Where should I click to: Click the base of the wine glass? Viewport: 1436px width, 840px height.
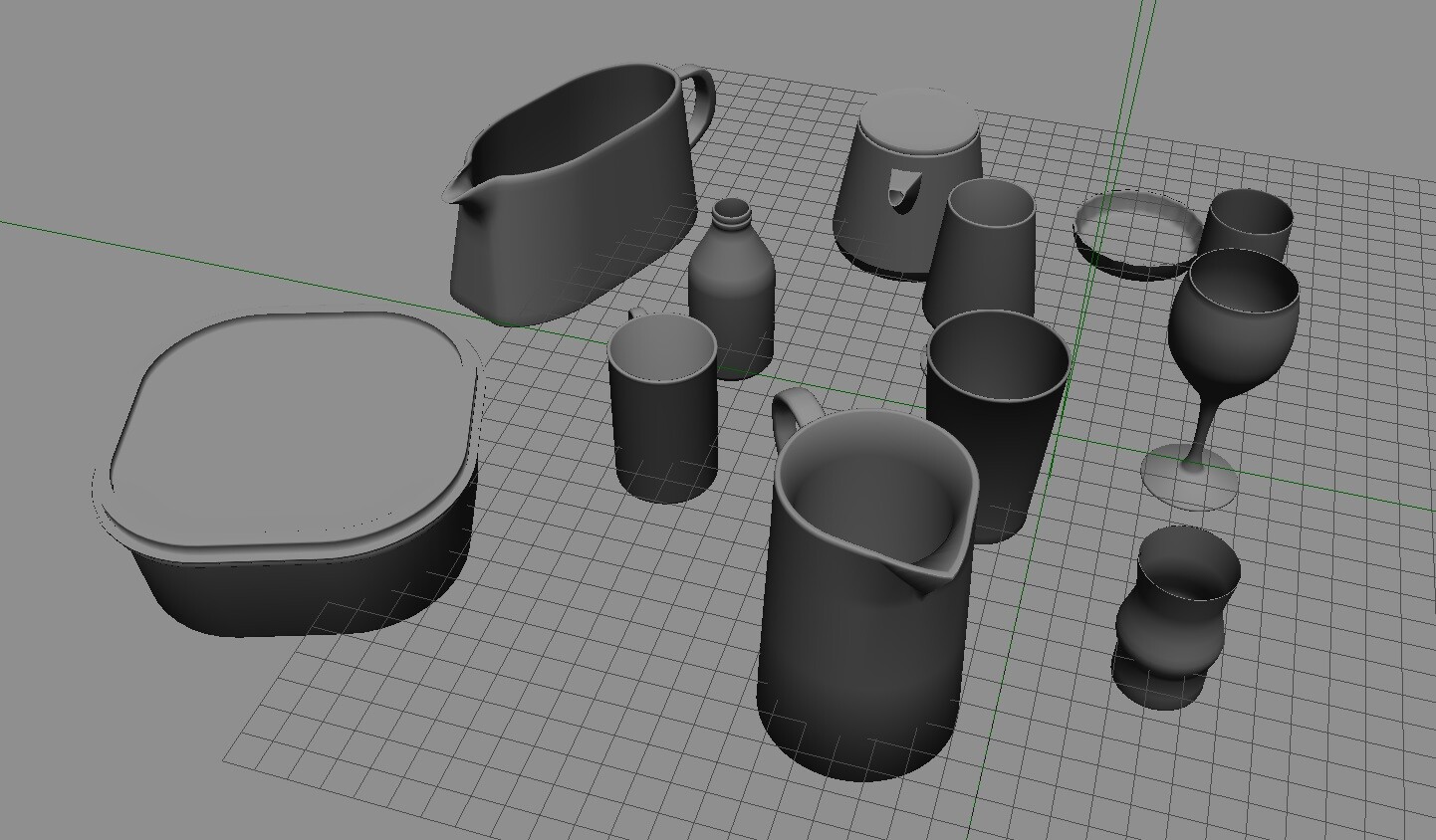pyautogui.click(x=1190, y=478)
